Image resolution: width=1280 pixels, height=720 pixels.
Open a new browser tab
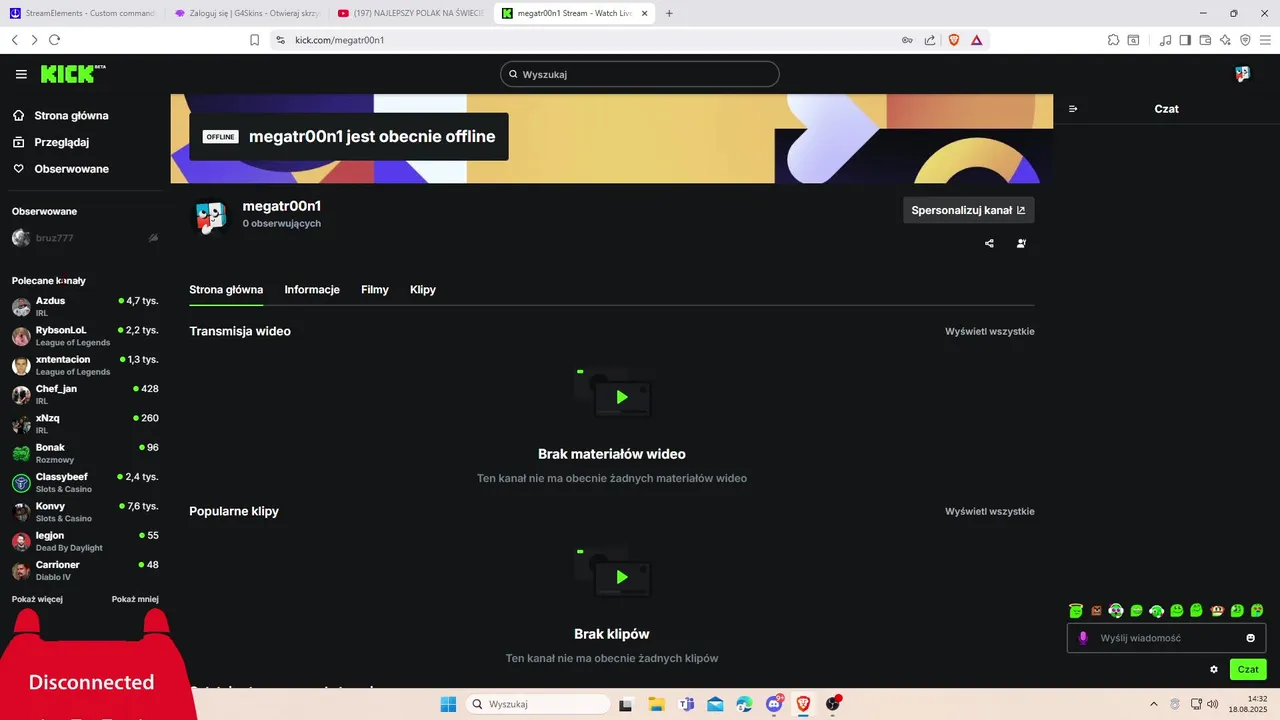tap(669, 13)
